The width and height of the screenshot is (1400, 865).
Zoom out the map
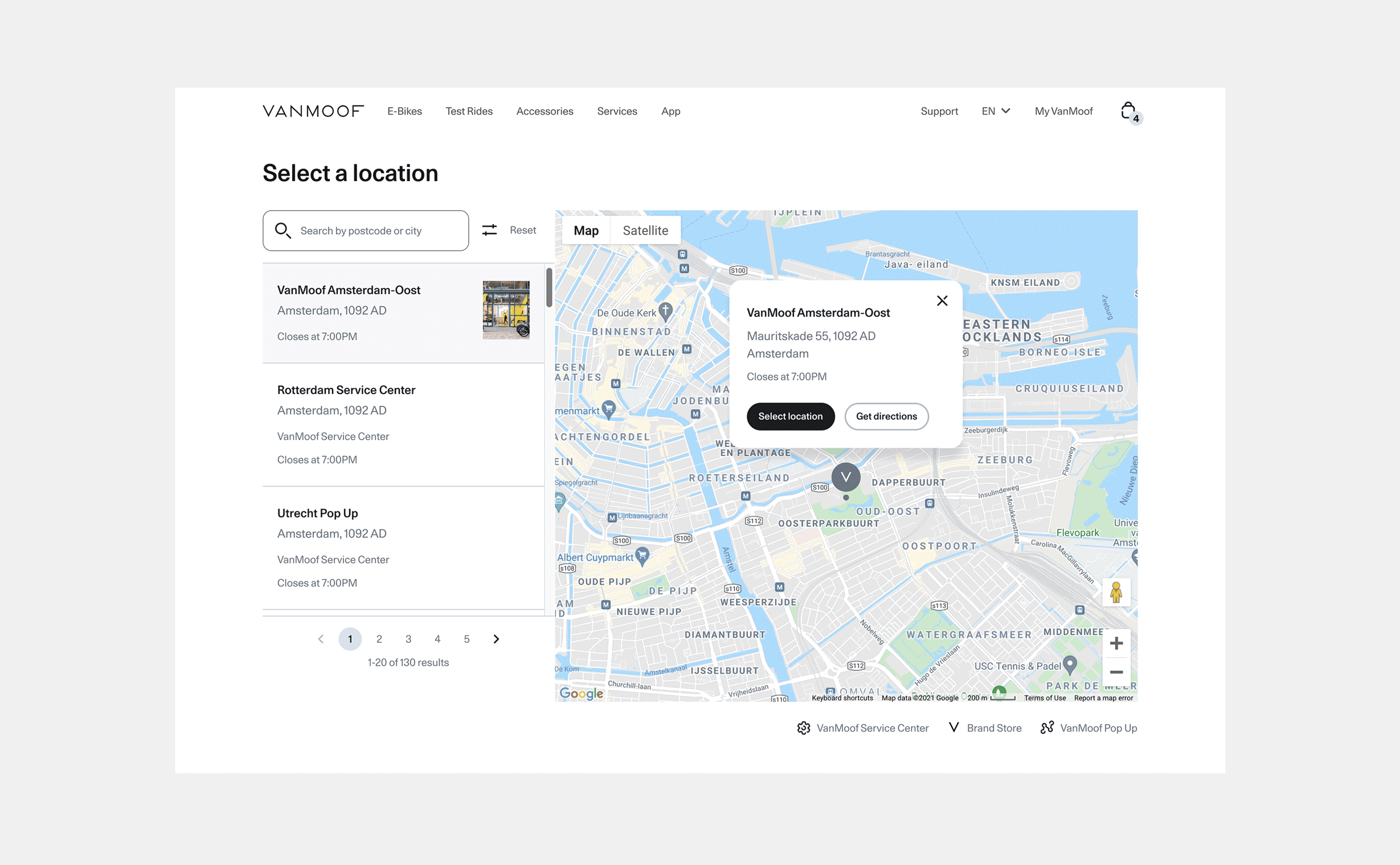click(x=1116, y=672)
